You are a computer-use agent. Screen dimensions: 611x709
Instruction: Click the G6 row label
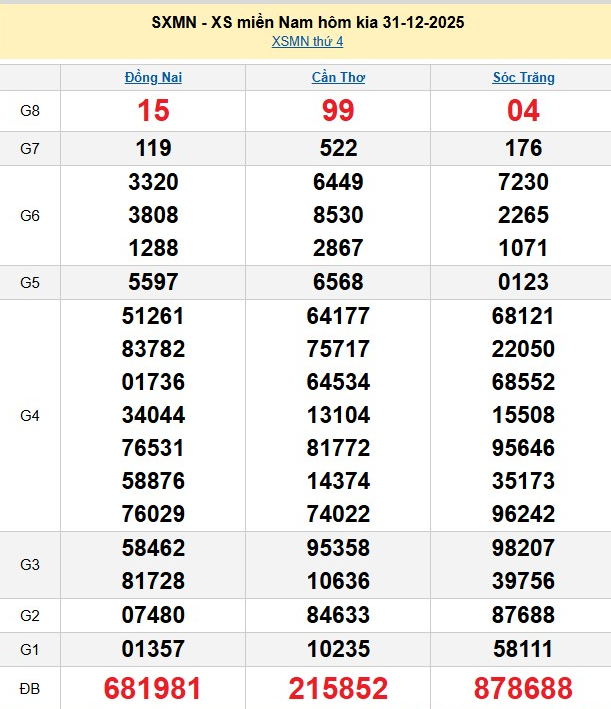(x=30, y=215)
